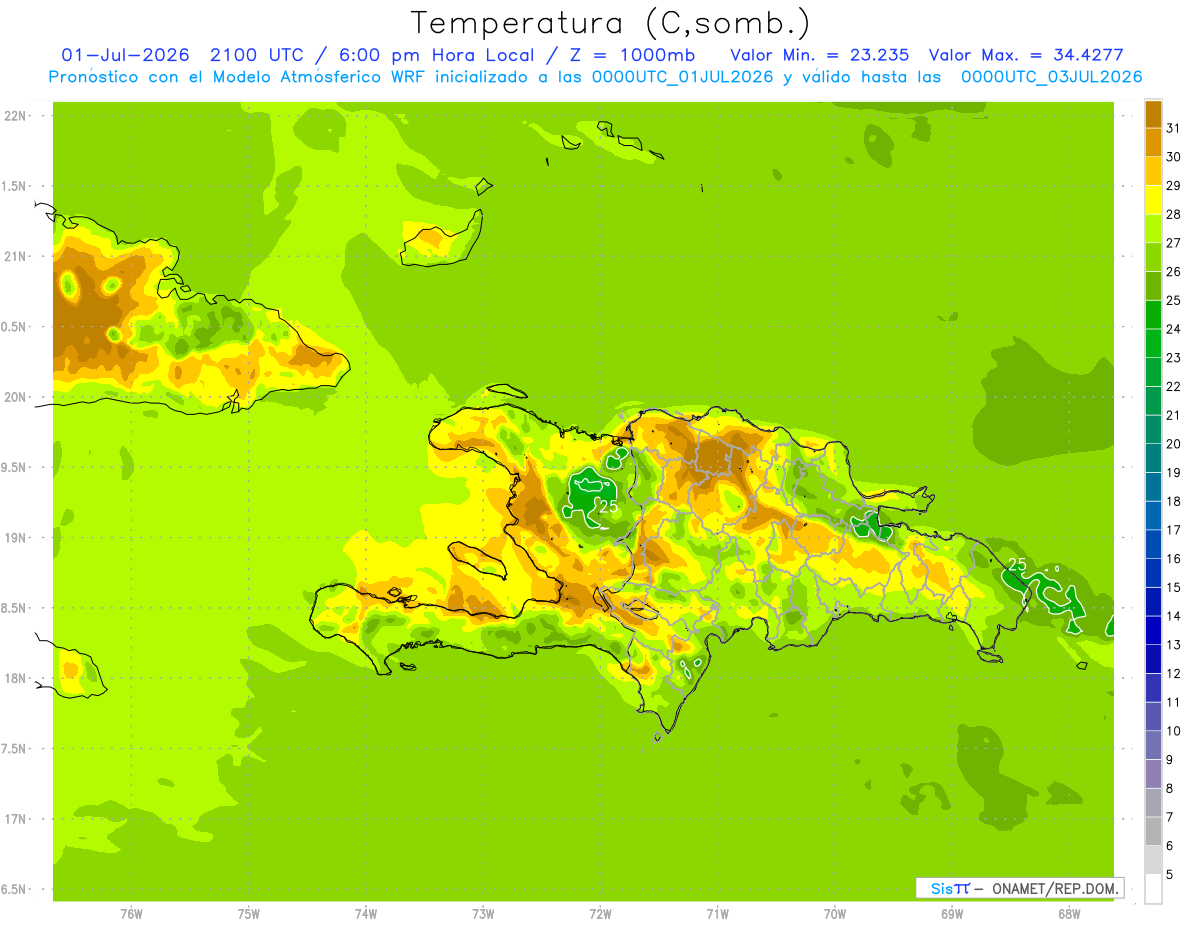This screenshot has width=1200, height=927.
Task: Click the '17N' latitude axis label
Action: pos(16,819)
